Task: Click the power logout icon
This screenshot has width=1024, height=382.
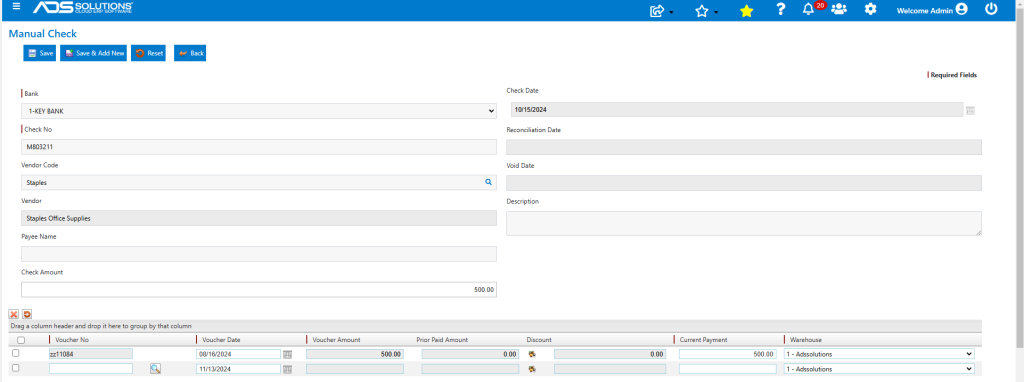Action: point(991,9)
